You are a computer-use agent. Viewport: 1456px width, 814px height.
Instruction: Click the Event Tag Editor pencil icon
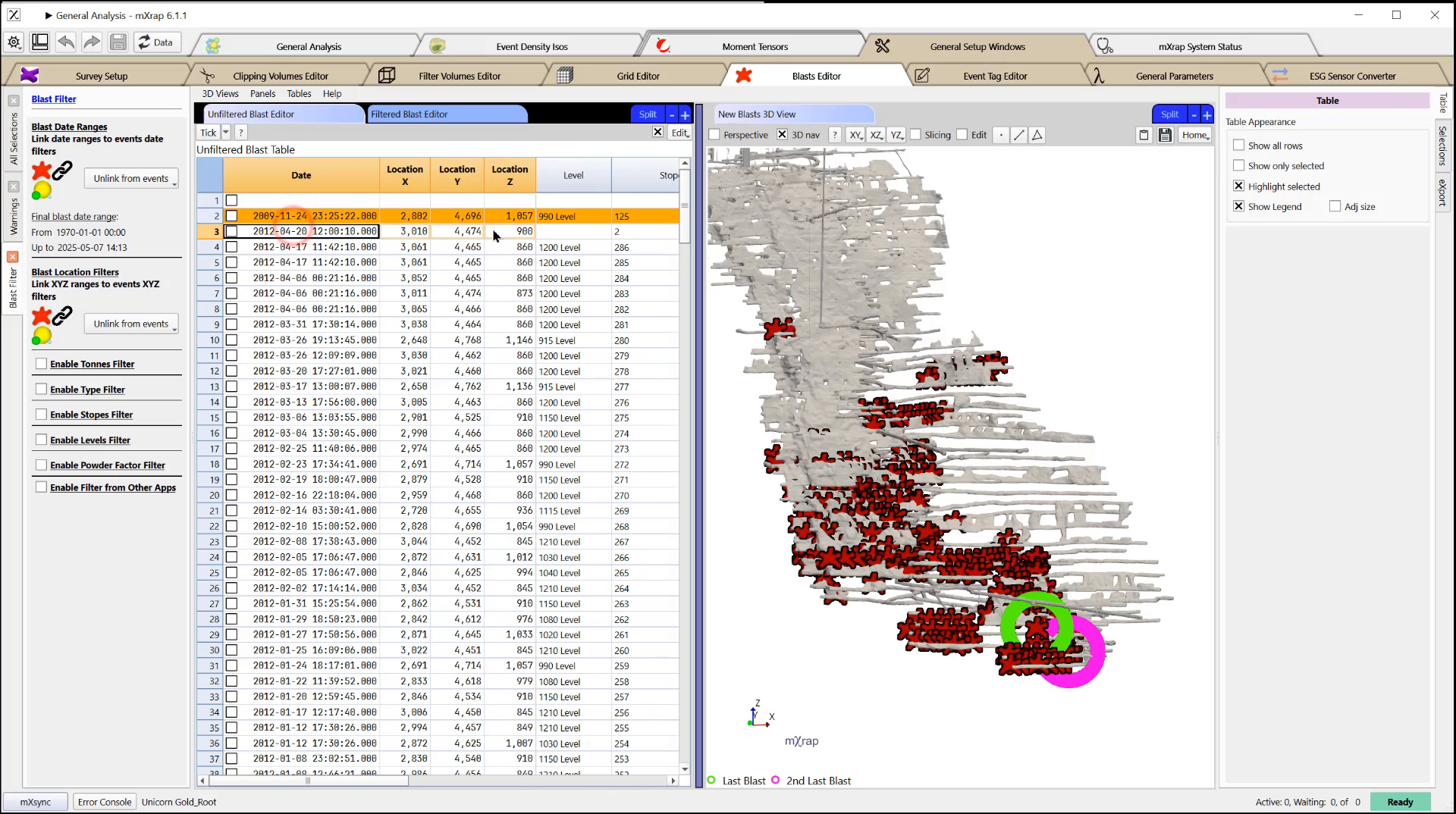coord(922,75)
